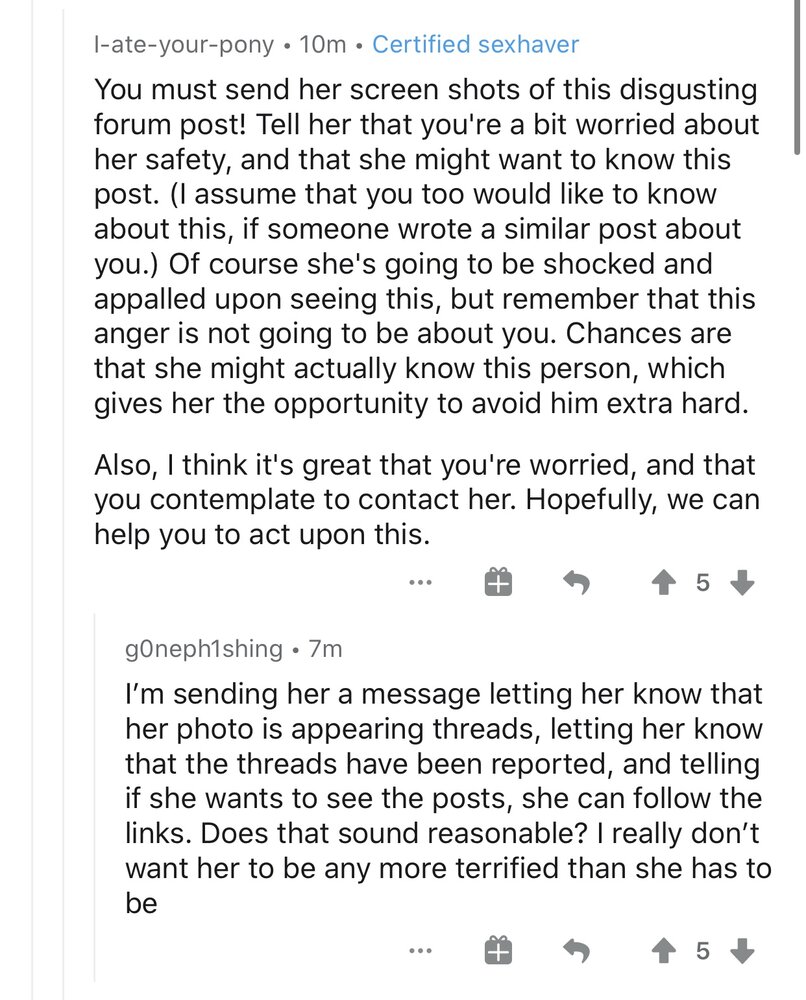The width and height of the screenshot is (806, 1000).
Task: Upvote the I-ate-your-pony comment
Action: pyautogui.click(x=664, y=582)
